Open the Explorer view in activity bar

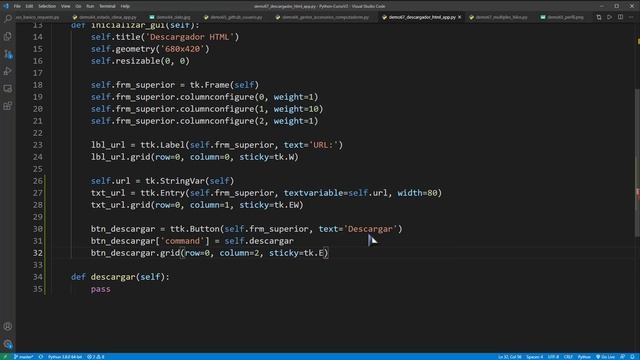pos(8,36)
